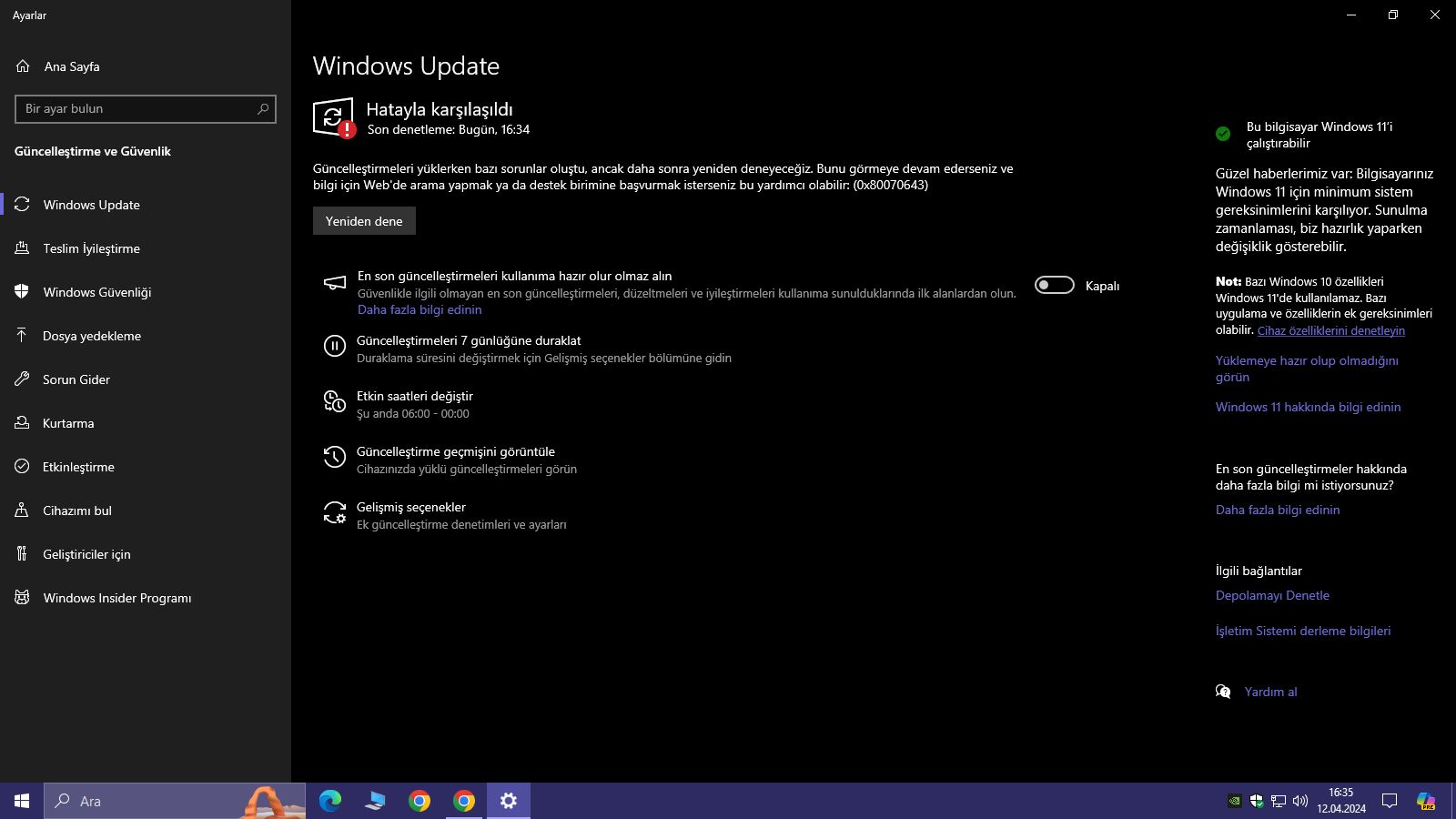Click the Gelişmiş seçenekler sync-gear icon
Screen dimensions: 1456x819
[x=335, y=512]
